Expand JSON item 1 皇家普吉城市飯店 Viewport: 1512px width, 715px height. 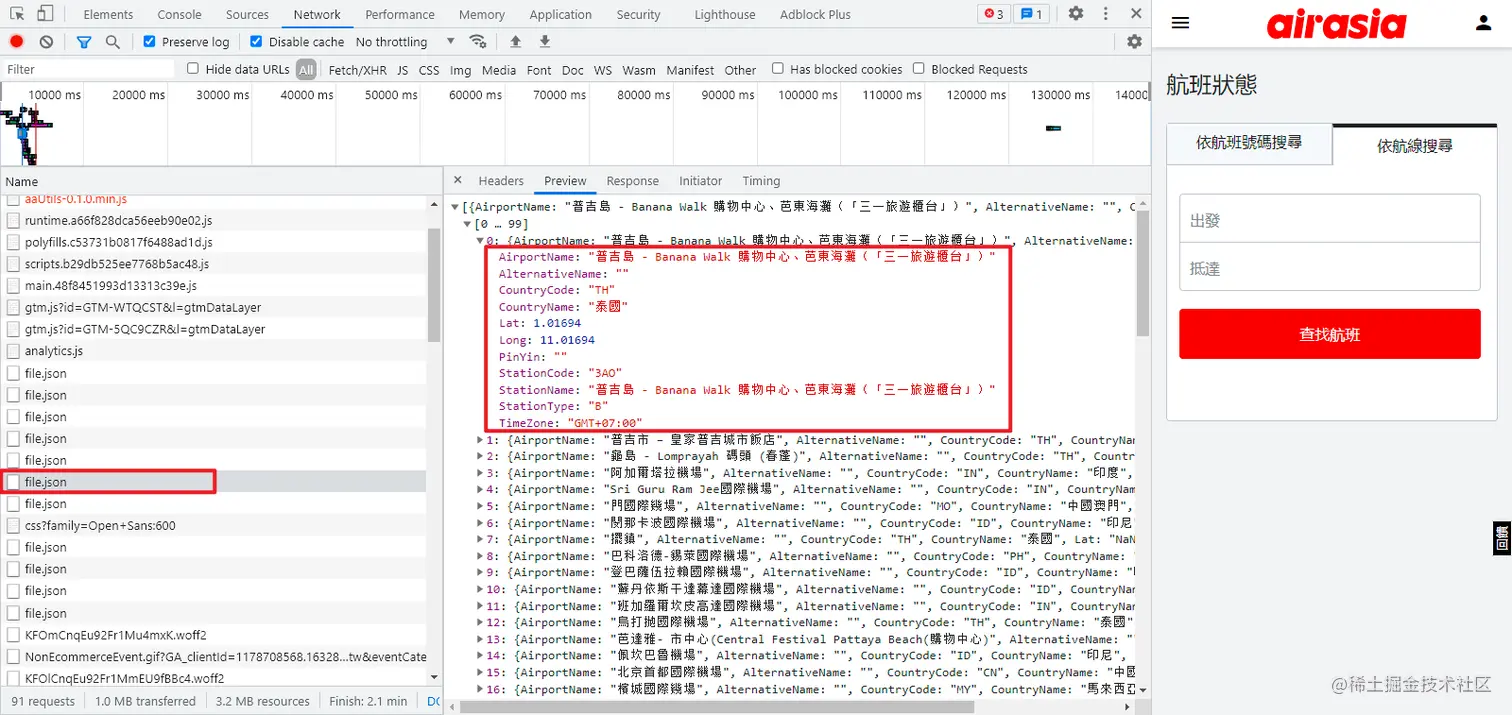(480, 440)
